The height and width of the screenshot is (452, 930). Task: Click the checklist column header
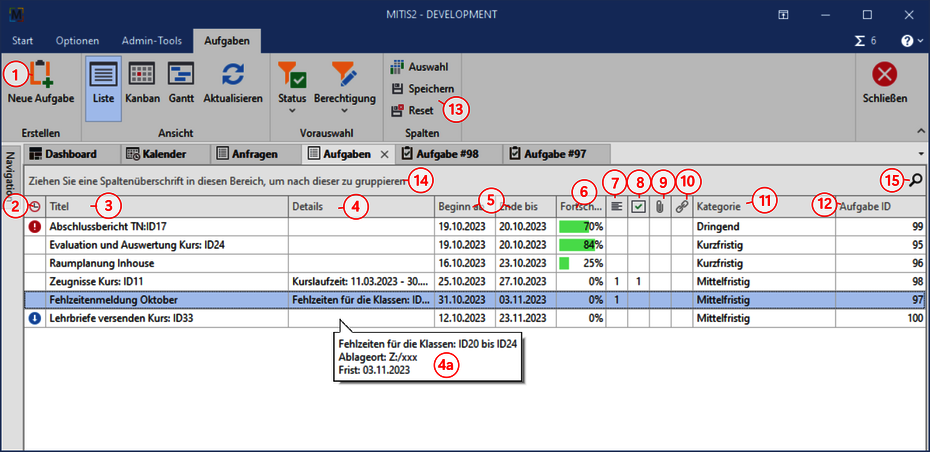[638, 206]
